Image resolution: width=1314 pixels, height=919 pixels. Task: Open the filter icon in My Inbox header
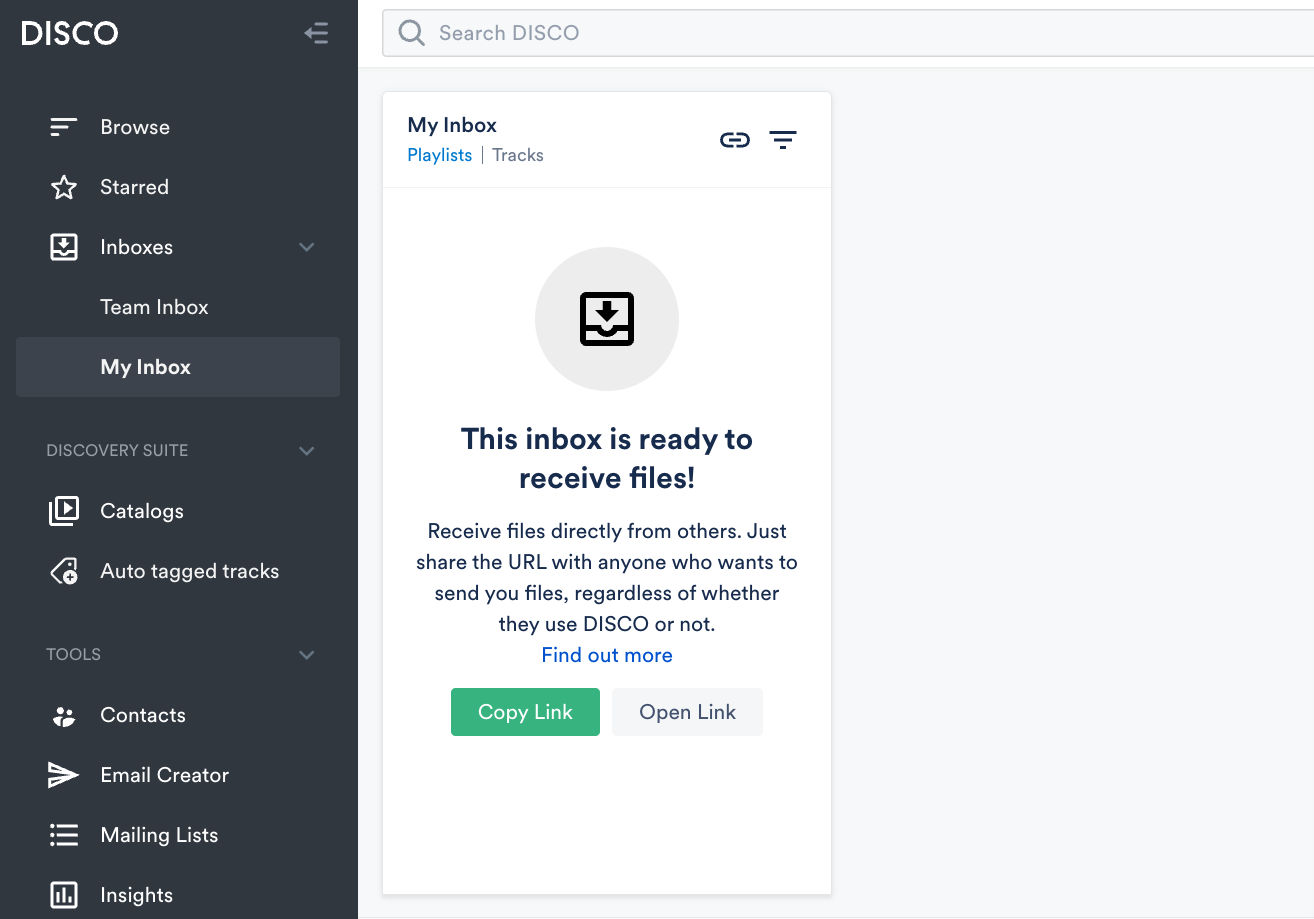tap(783, 140)
